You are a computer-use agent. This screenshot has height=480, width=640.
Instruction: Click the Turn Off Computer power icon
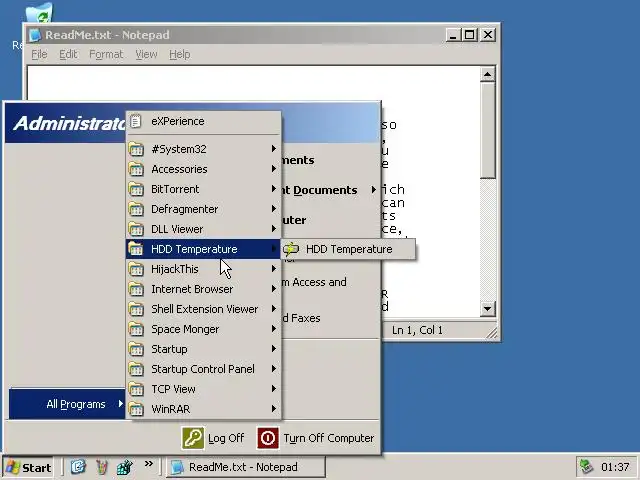(x=268, y=438)
